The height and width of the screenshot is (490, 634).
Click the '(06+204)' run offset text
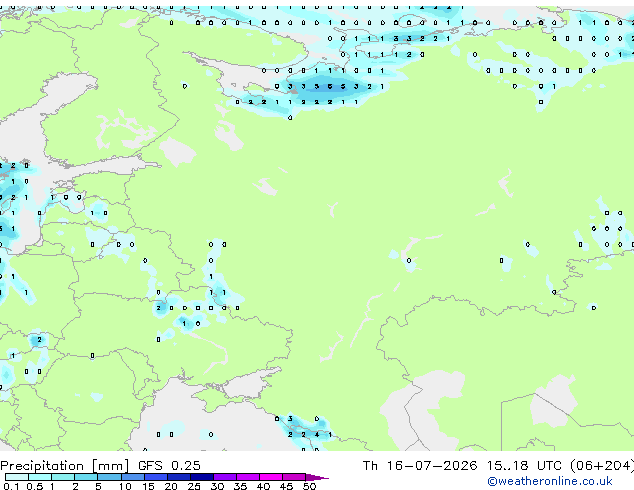(602, 466)
